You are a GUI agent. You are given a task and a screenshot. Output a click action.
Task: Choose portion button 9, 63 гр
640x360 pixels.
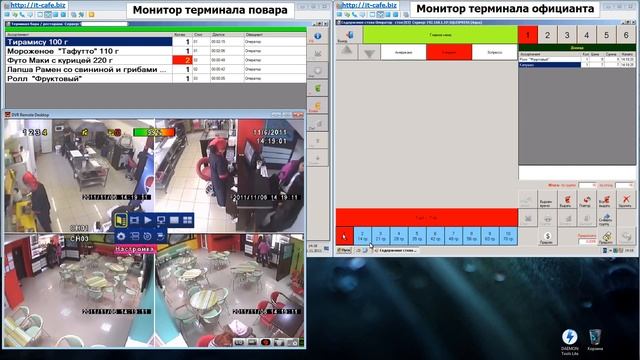point(489,236)
